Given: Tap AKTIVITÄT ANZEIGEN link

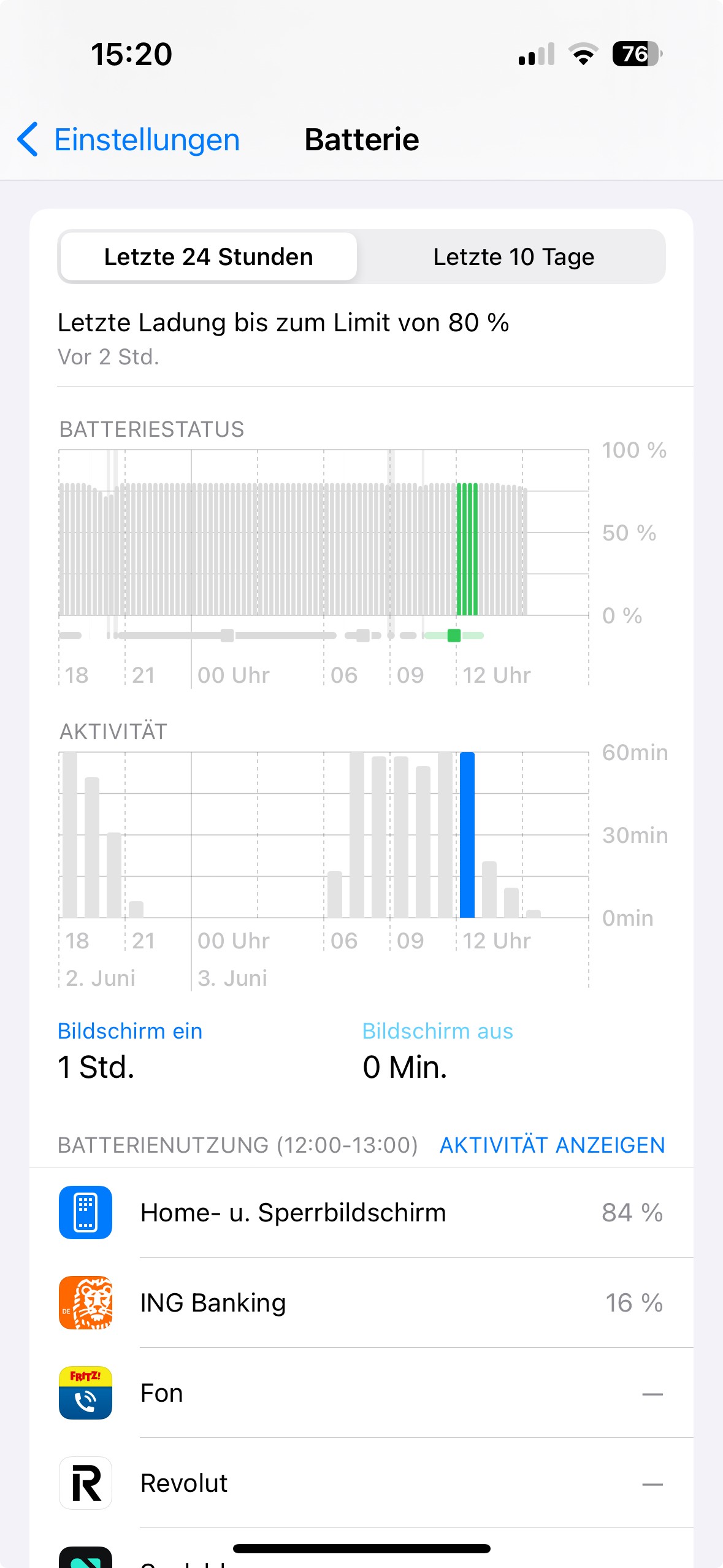Looking at the screenshot, I should 552,1145.
